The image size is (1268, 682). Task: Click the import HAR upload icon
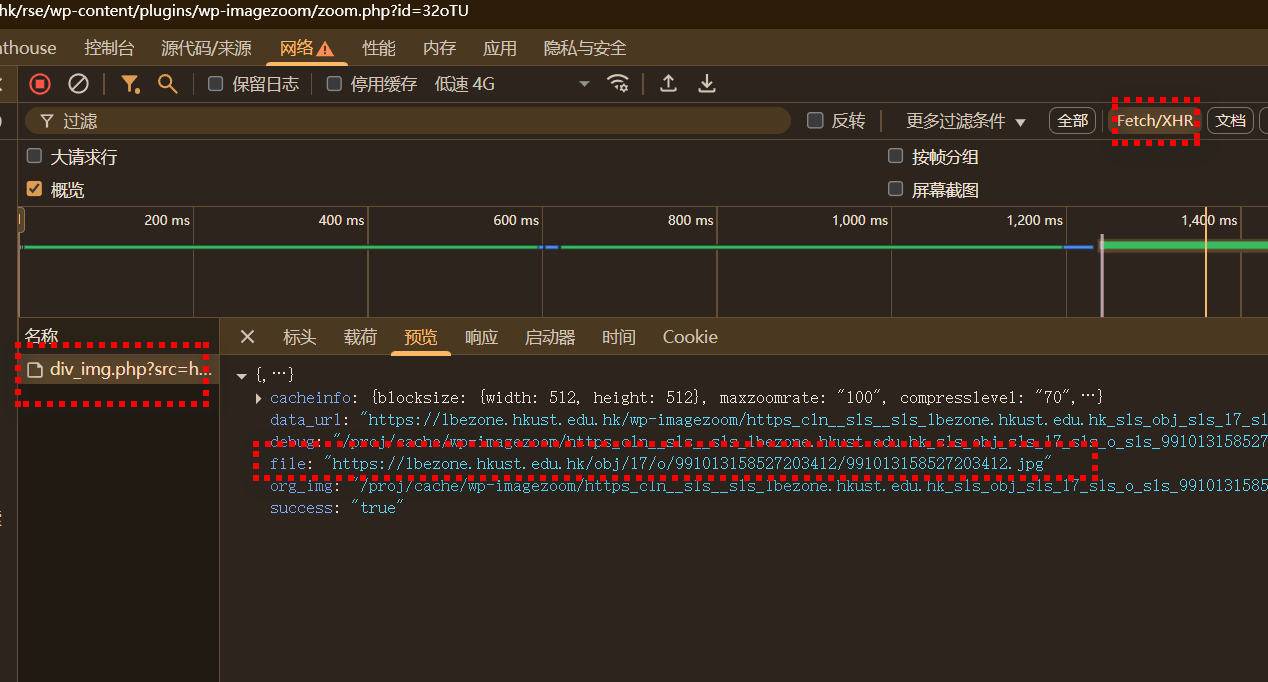point(669,84)
